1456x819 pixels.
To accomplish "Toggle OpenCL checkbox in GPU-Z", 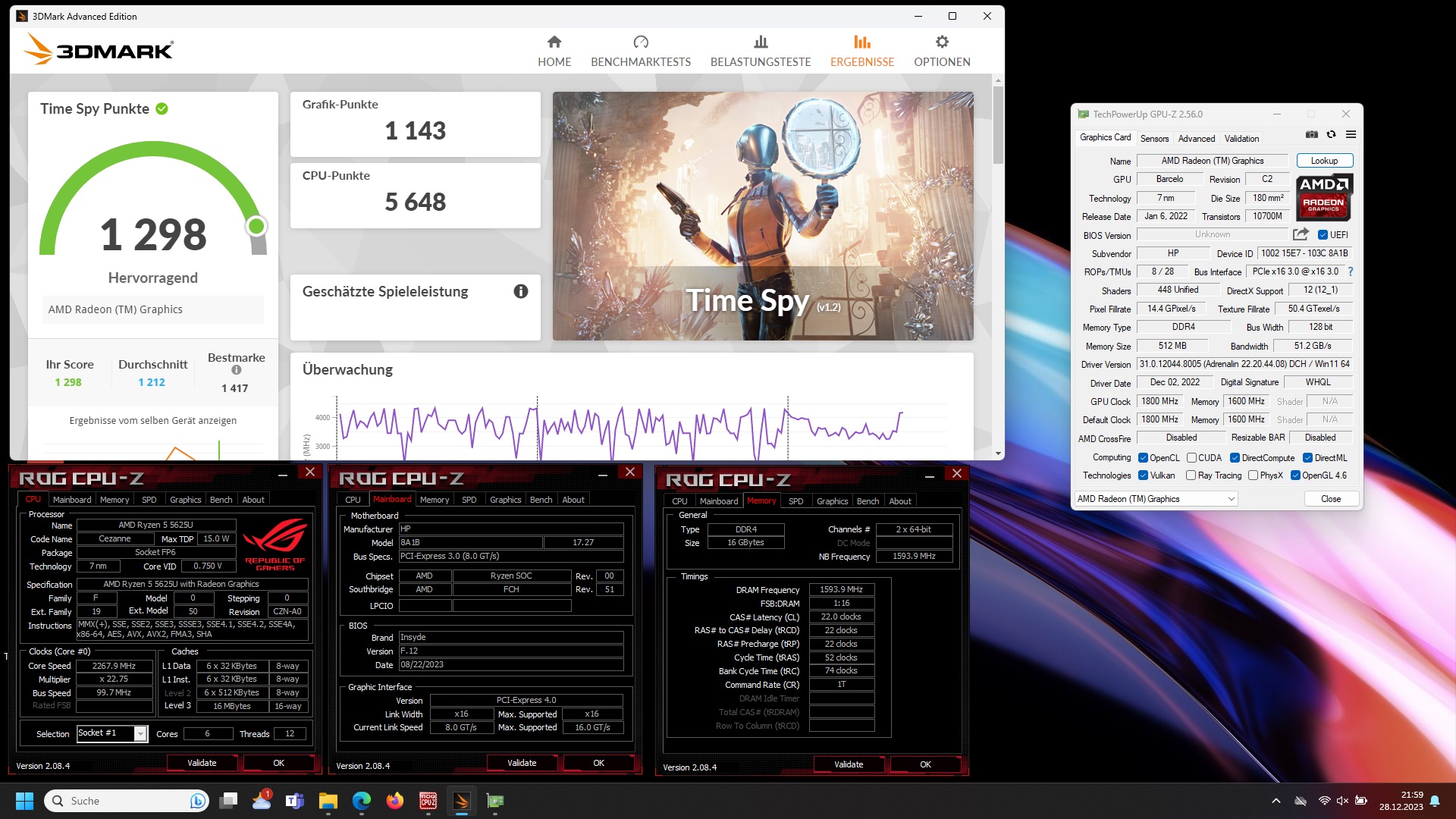I will coord(1143,458).
